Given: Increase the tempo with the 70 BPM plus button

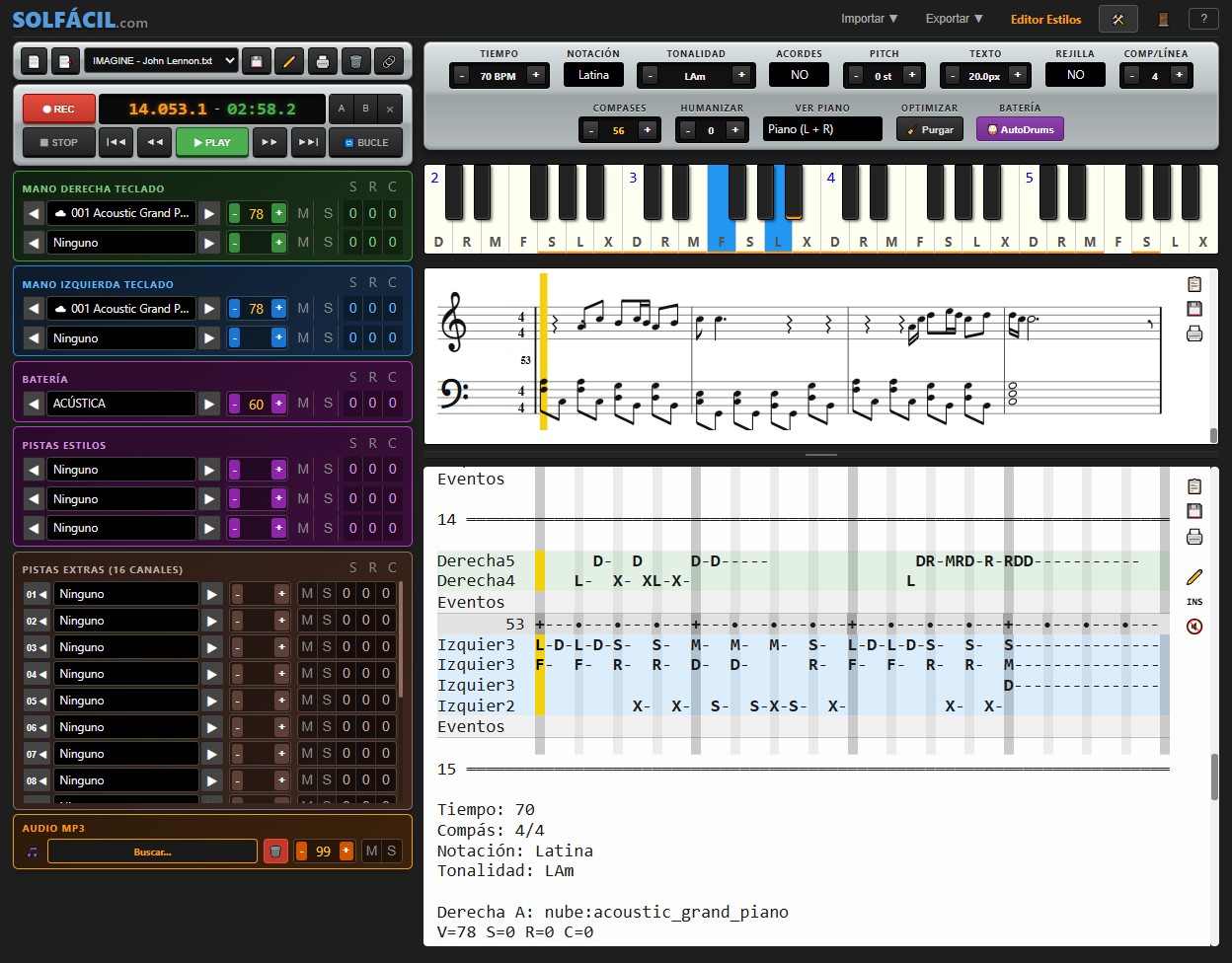Looking at the screenshot, I should pyautogui.click(x=536, y=75).
